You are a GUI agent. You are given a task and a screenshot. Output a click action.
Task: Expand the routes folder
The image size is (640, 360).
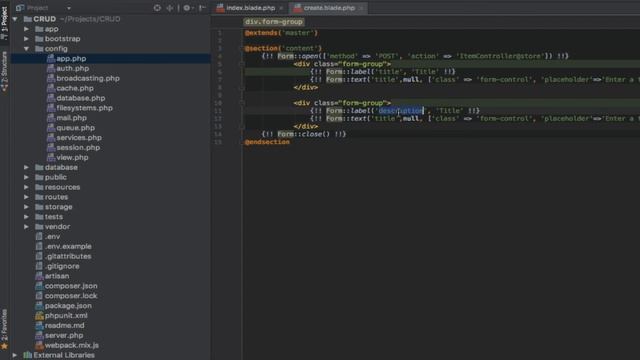coord(27,197)
